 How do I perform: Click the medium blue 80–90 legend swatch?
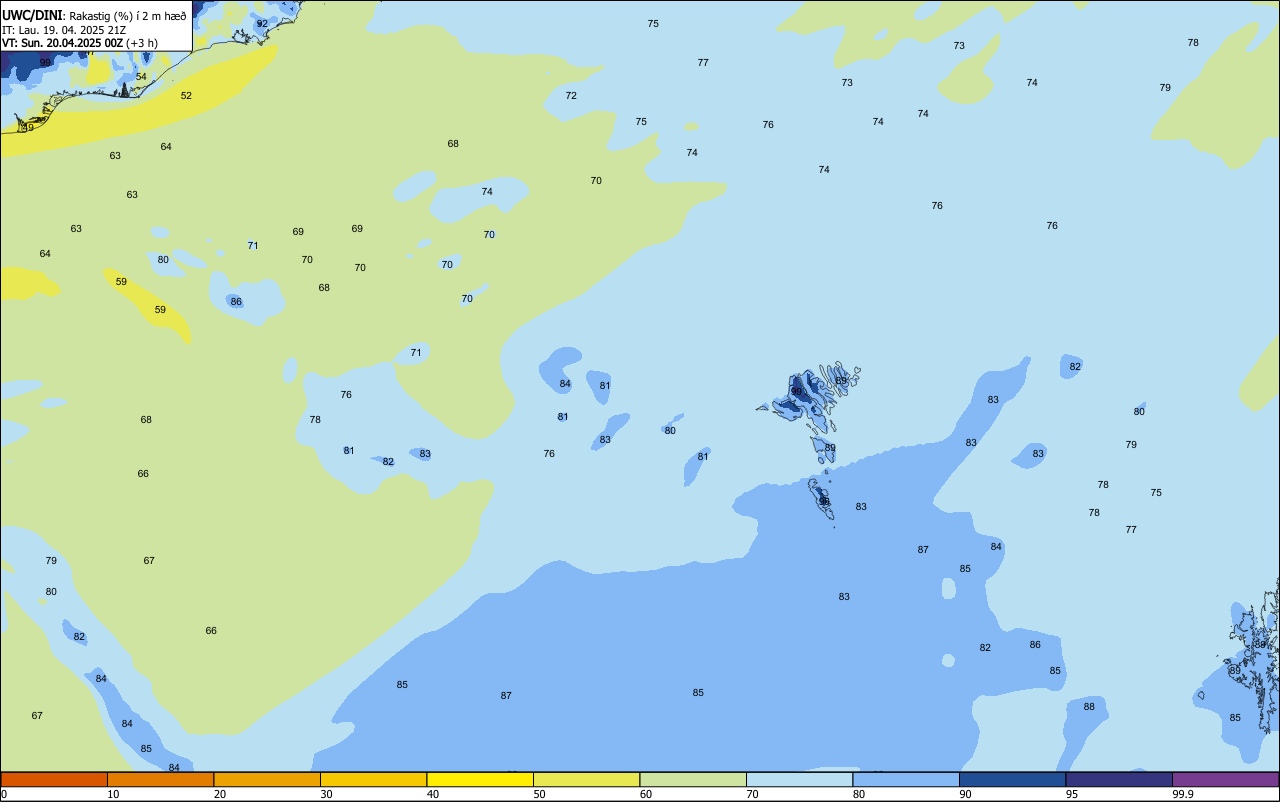point(906,779)
